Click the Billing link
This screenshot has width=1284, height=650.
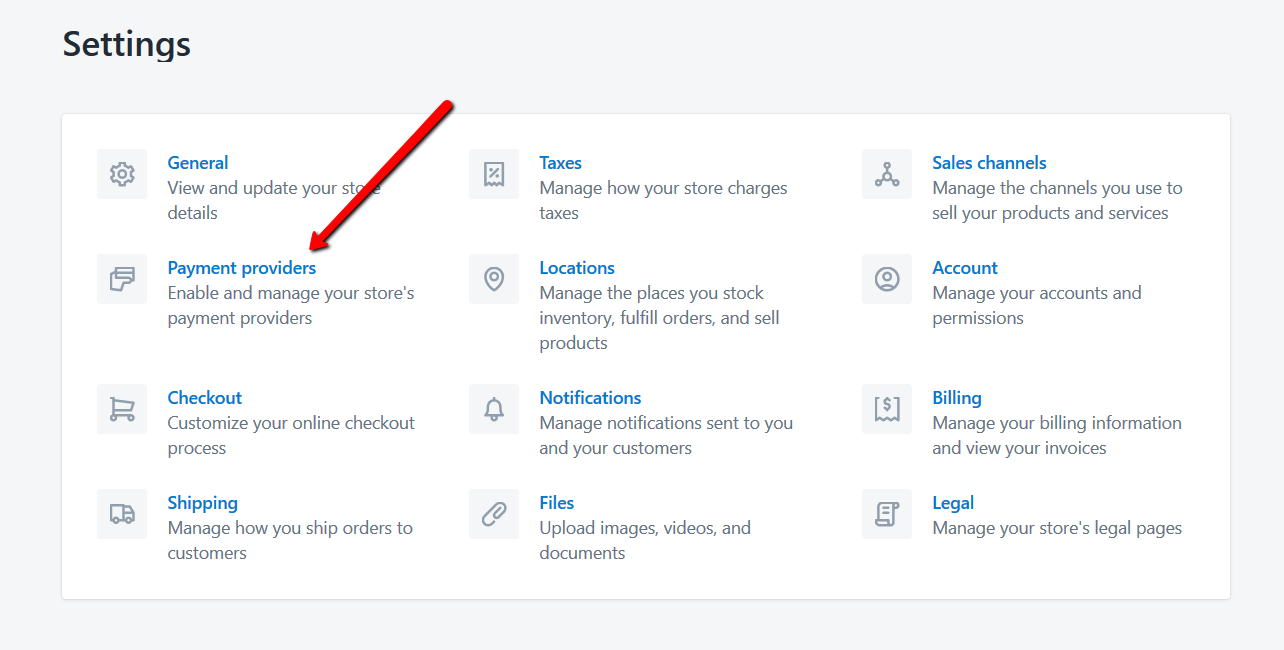[x=957, y=398]
